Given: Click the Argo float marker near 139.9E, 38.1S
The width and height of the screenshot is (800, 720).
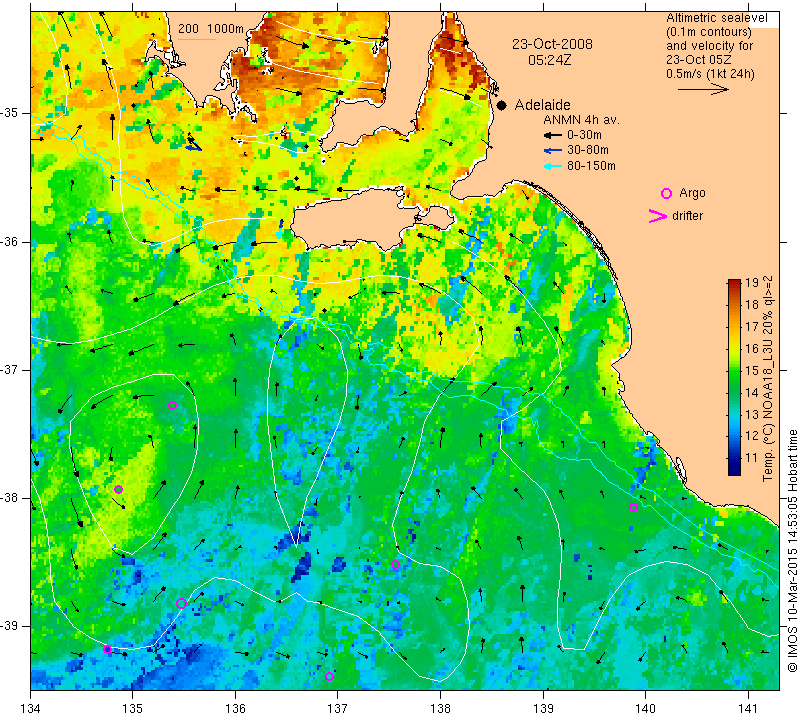Looking at the screenshot, I should (x=633, y=507).
